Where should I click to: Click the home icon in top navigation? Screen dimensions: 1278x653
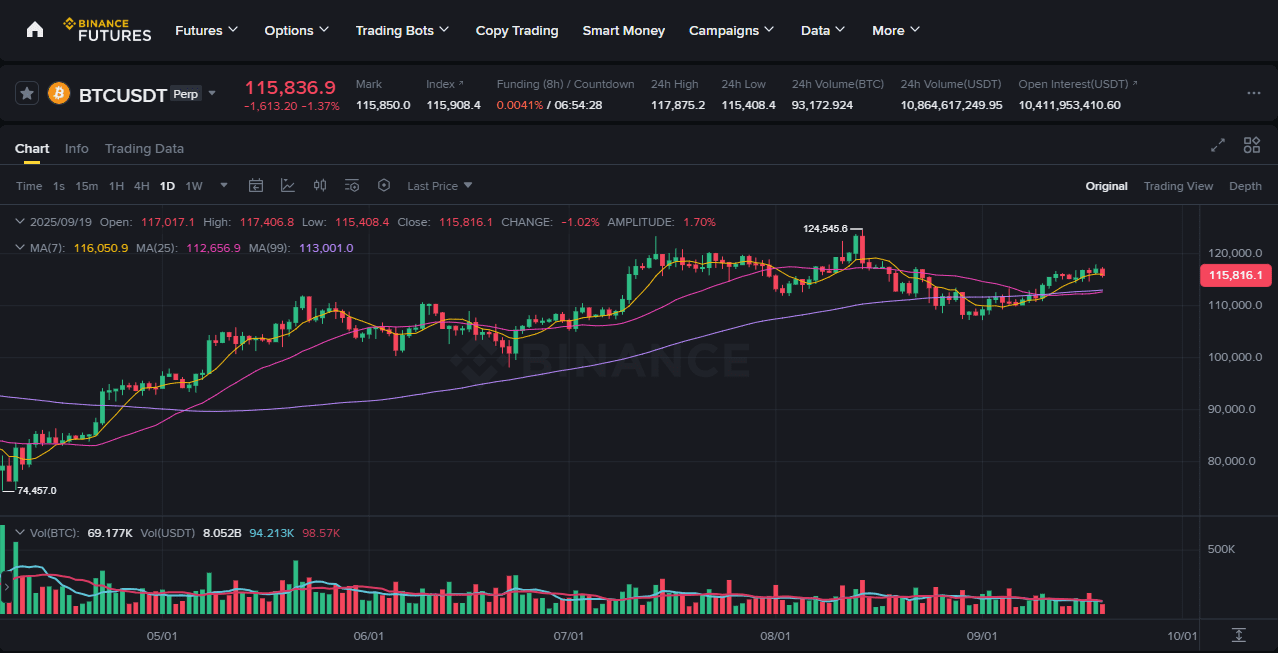pyautogui.click(x=35, y=30)
